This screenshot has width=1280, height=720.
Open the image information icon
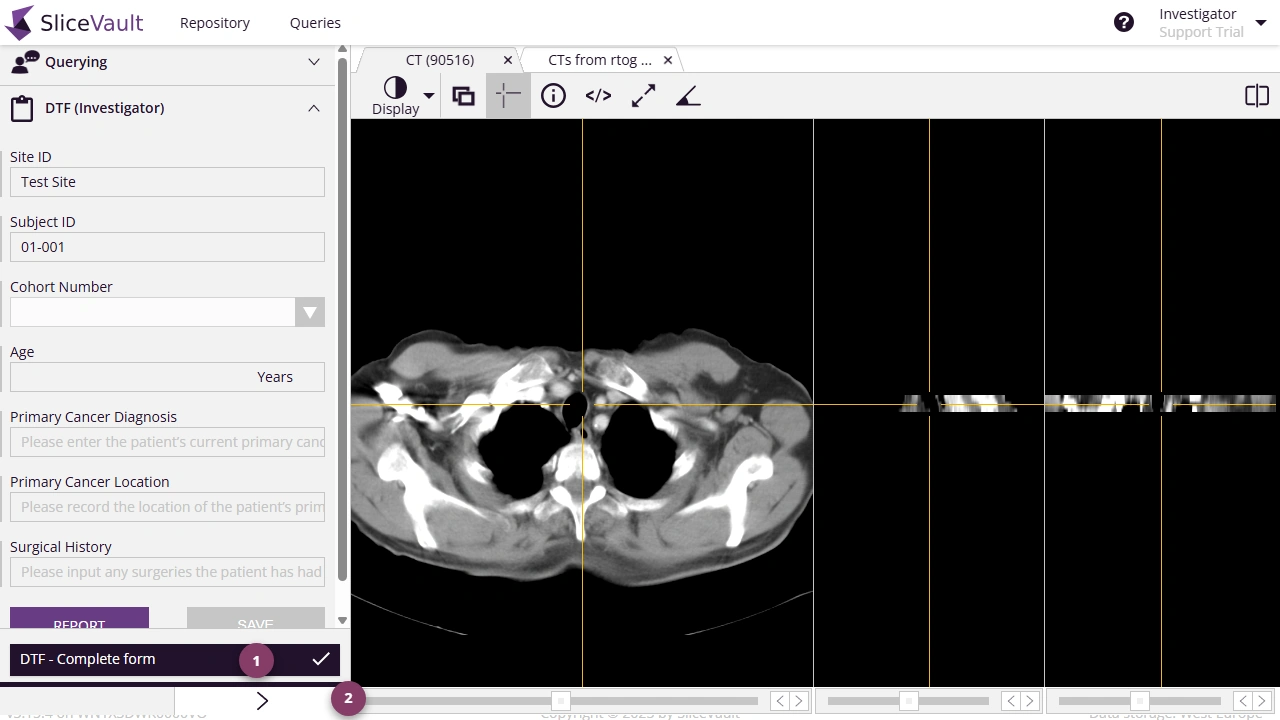[553, 96]
